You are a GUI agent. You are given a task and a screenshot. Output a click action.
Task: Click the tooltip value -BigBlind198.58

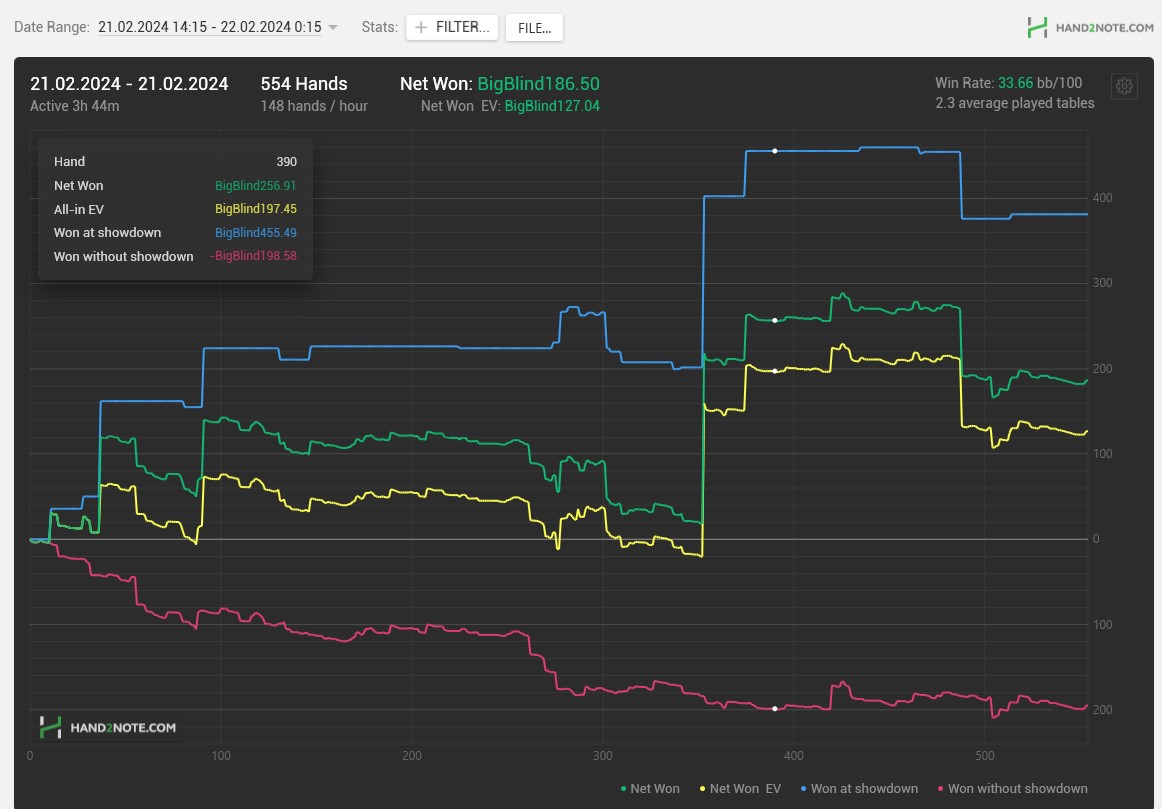coord(253,256)
